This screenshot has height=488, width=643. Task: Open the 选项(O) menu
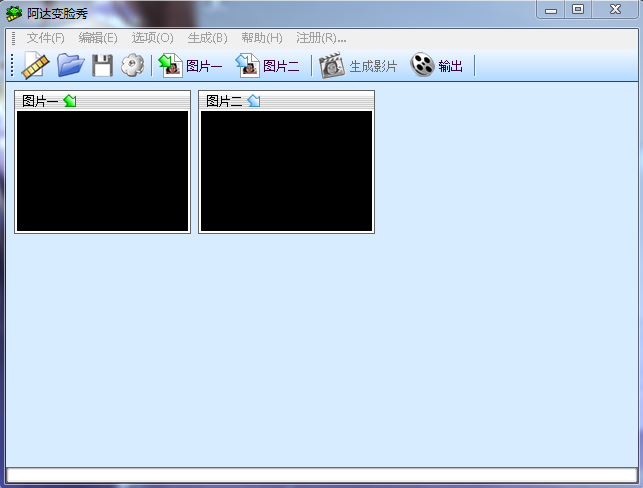point(153,38)
